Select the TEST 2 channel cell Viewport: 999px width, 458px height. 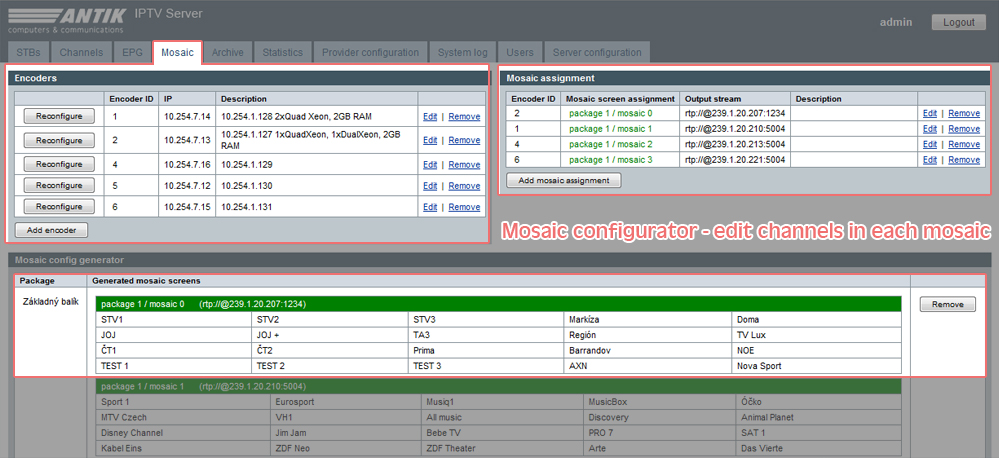coord(329,366)
